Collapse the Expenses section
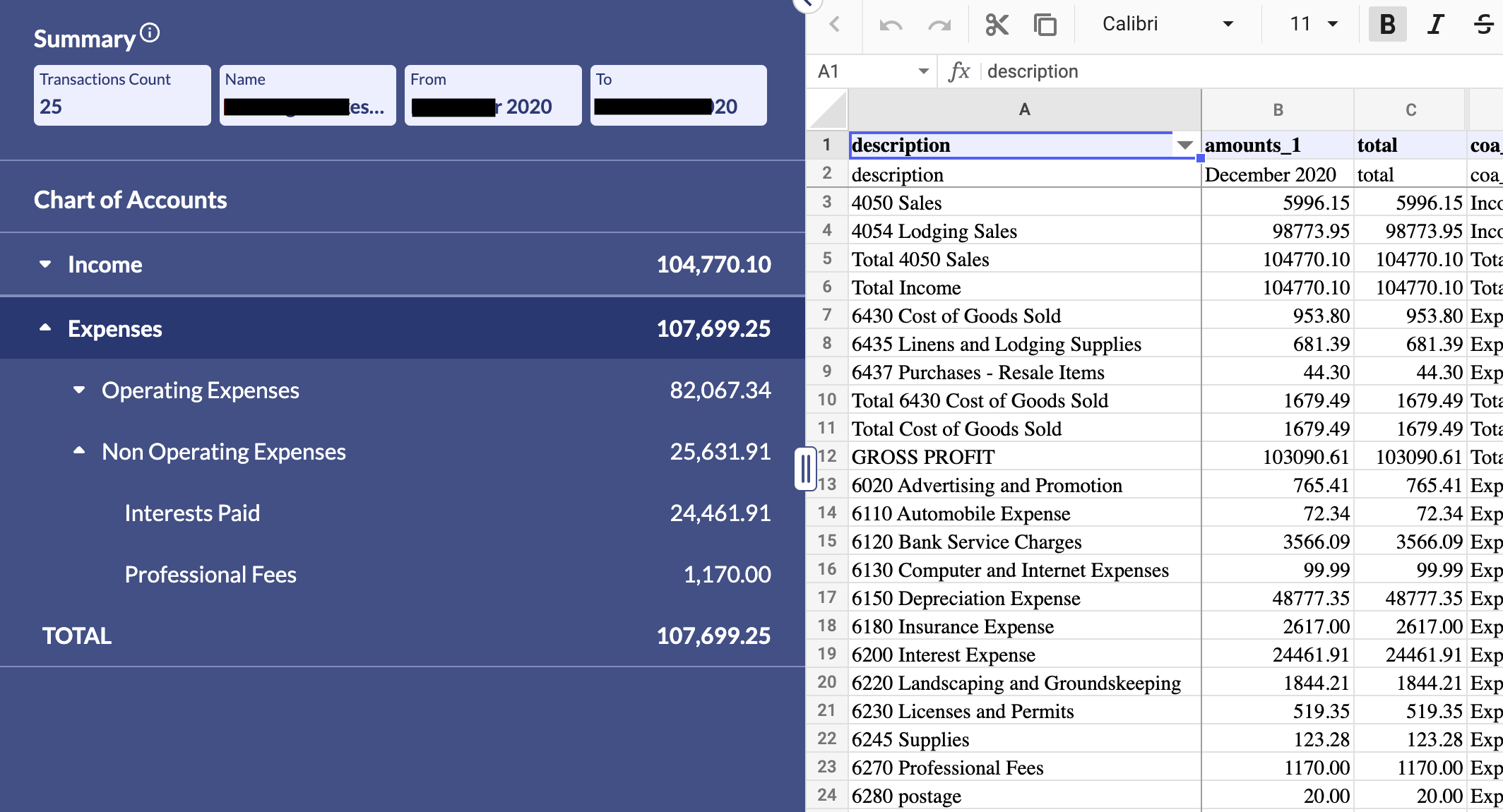 [x=45, y=328]
